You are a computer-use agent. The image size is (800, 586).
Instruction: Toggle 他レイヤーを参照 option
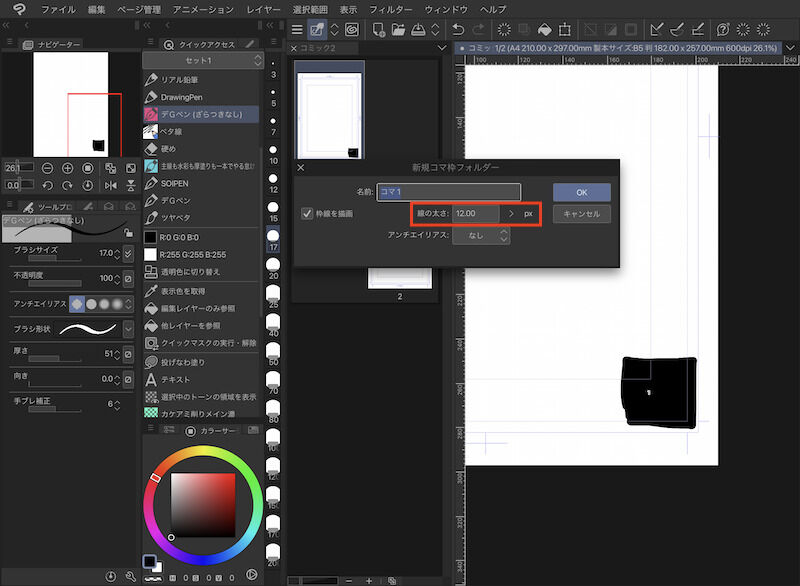pos(201,325)
